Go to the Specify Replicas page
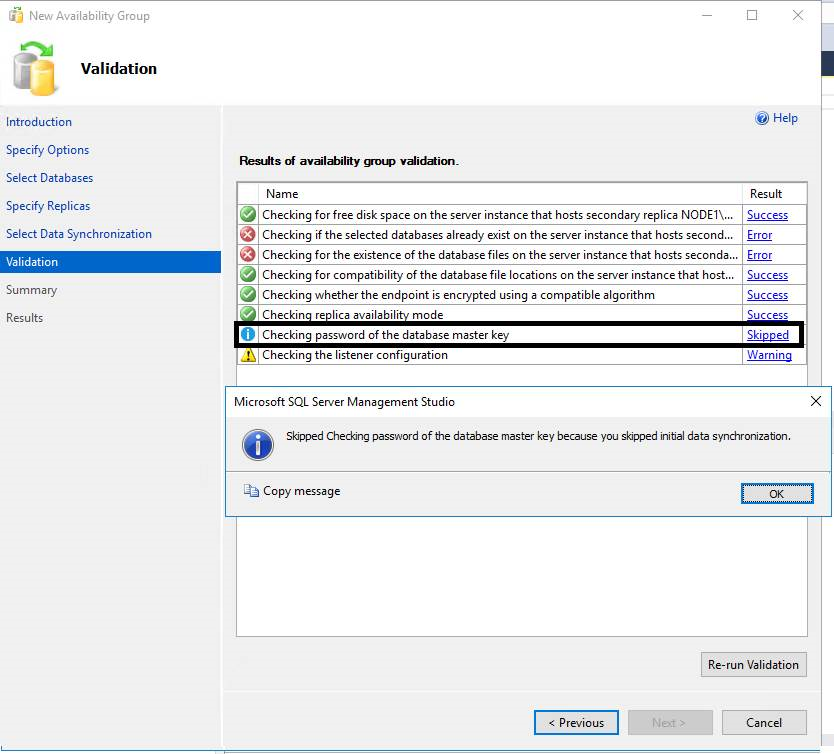The width and height of the screenshot is (834, 754). [x=48, y=206]
